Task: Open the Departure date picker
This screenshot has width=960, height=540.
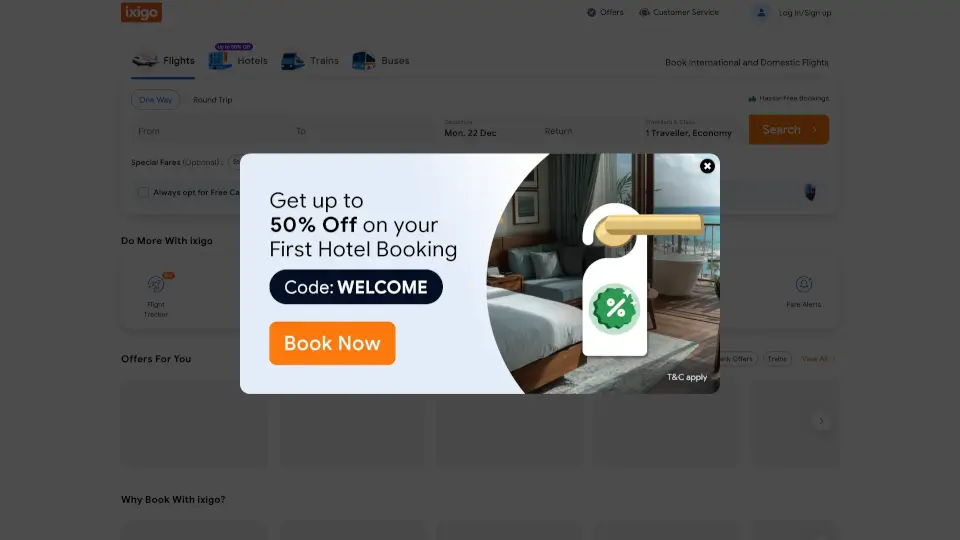Action: (487, 129)
